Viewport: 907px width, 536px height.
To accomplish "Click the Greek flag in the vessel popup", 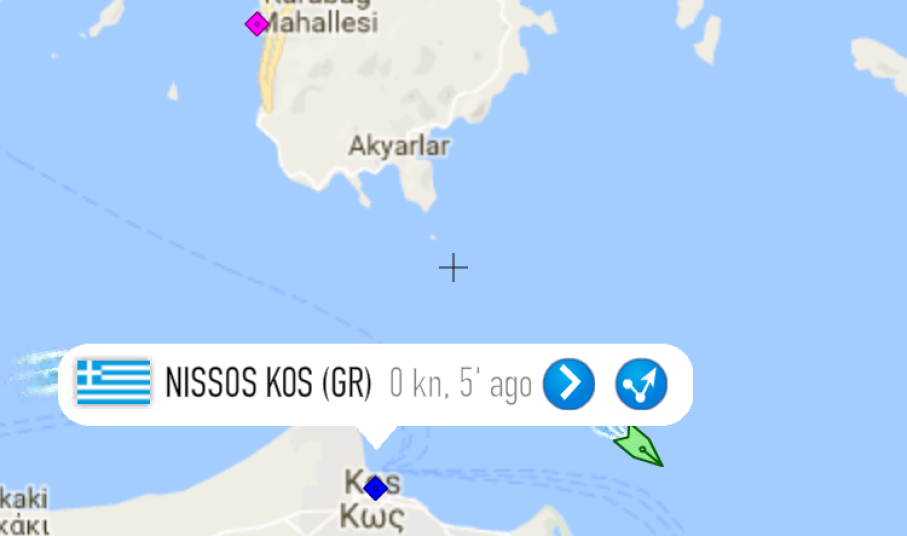I will coord(114,382).
